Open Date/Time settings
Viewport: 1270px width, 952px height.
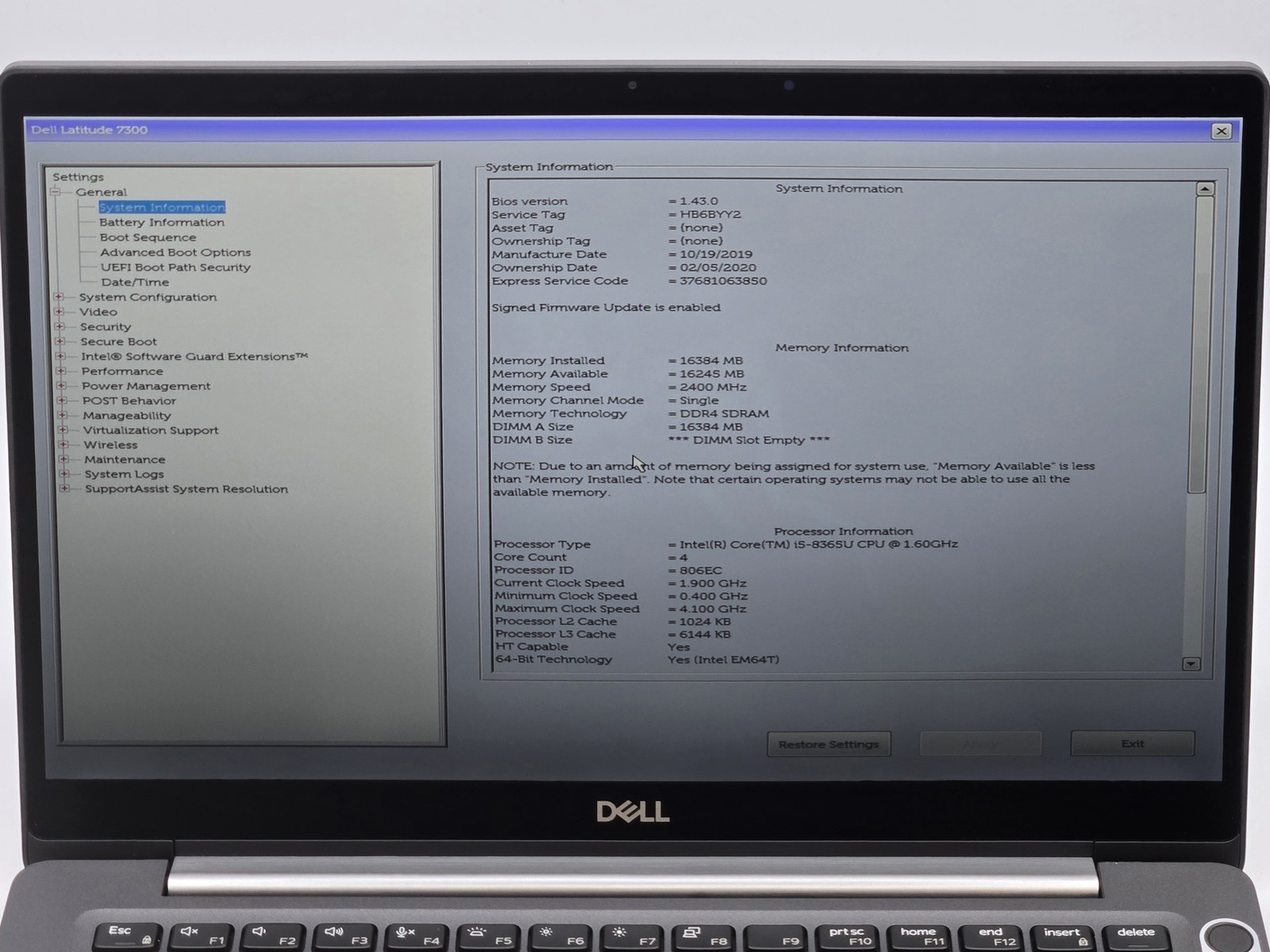[x=135, y=282]
